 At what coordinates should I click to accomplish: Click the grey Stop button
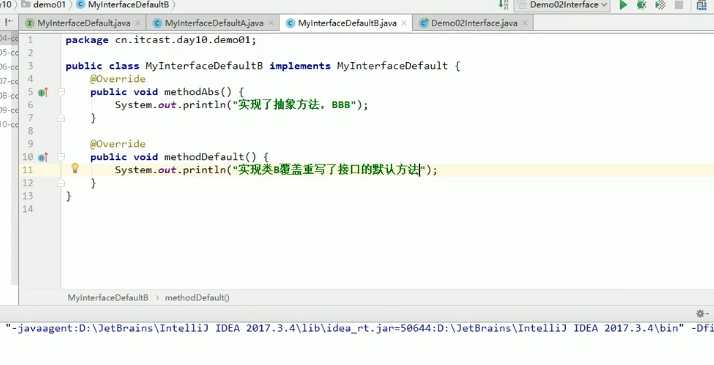[678, 5]
